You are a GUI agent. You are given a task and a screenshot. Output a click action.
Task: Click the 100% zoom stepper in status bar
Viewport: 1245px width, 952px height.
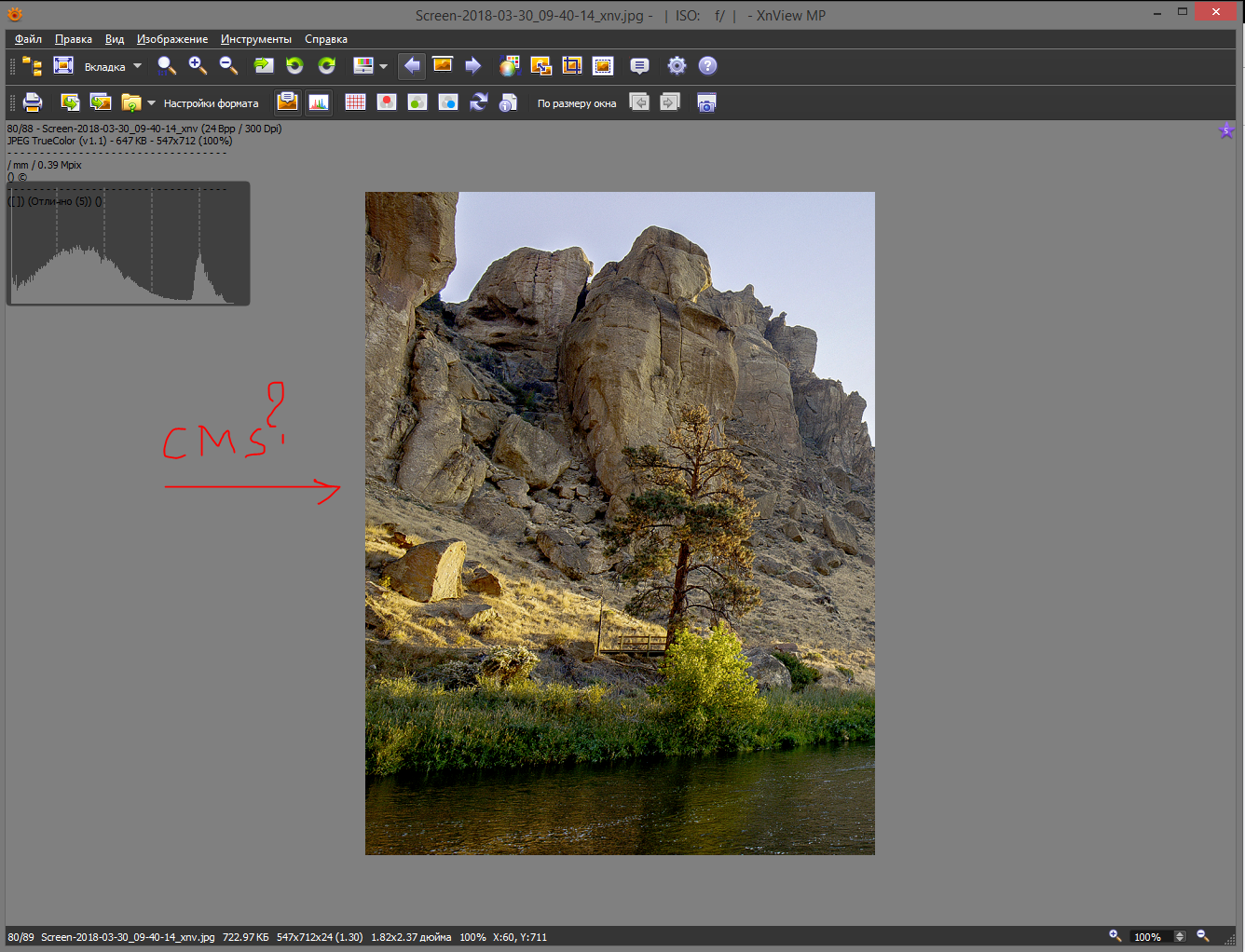pyautogui.click(x=1180, y=936)
